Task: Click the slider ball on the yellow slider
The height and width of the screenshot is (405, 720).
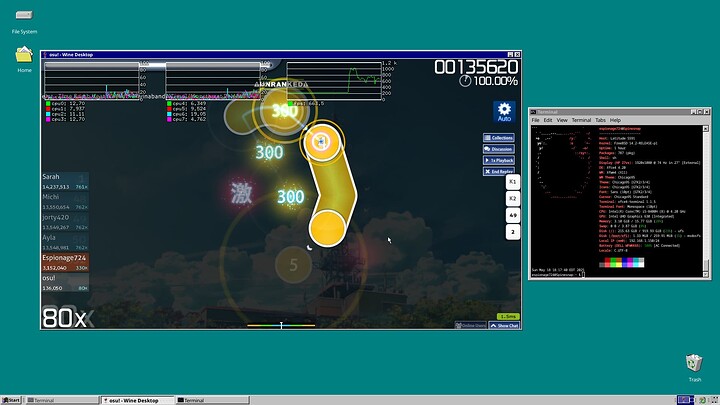Action: 321,142
